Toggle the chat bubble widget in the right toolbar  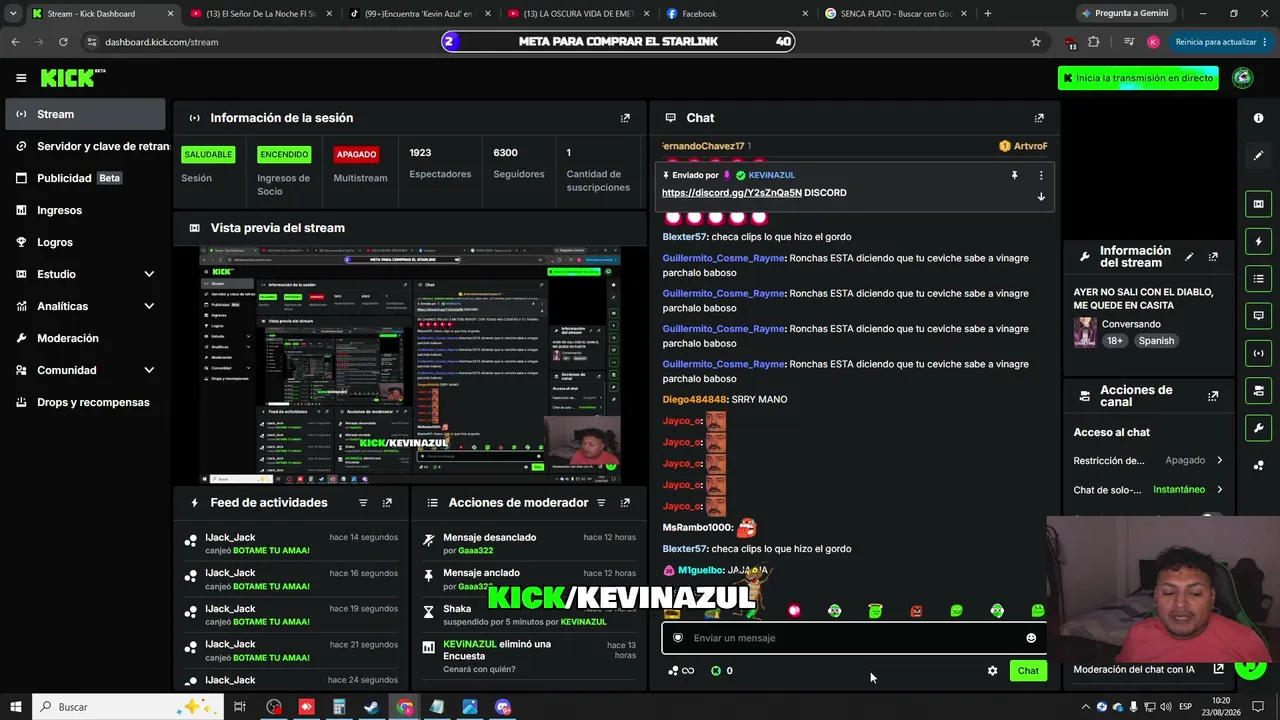1258,316
